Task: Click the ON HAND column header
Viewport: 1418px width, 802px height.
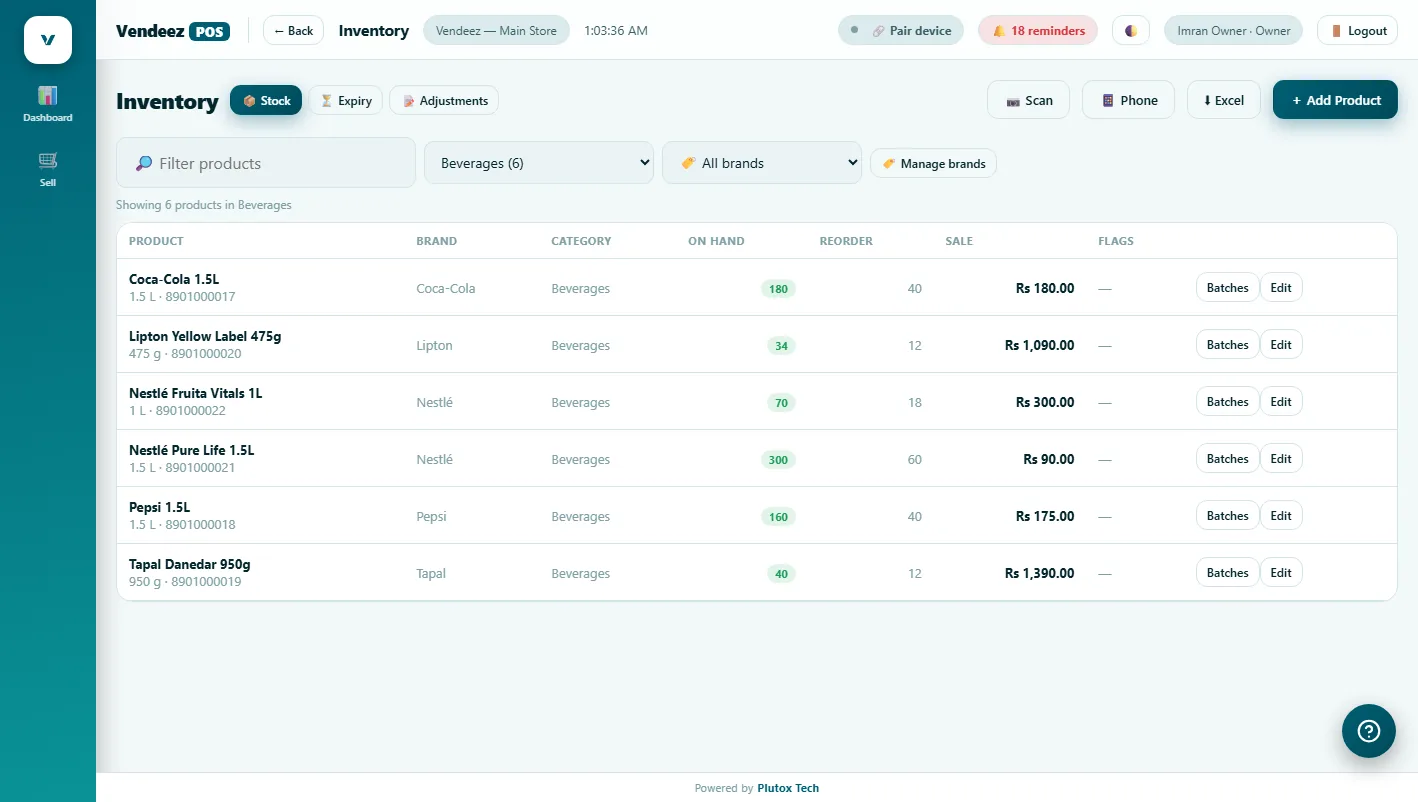Action: click(716, 241)
